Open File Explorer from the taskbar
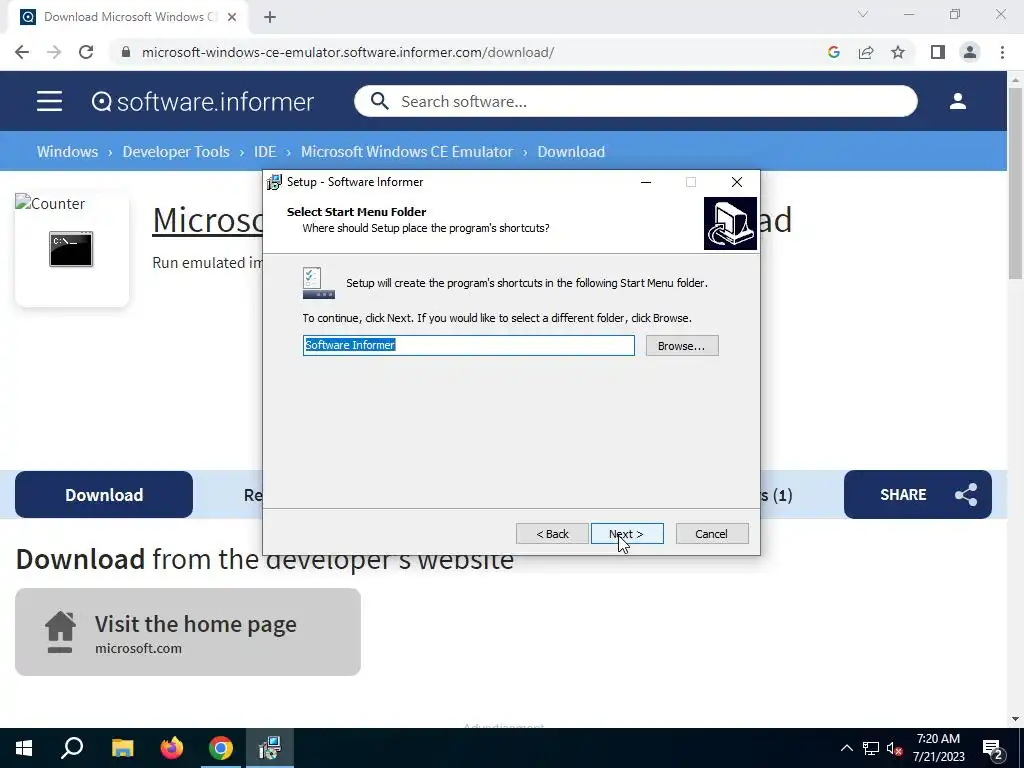Image resolution: width=1024 pixels, height=768 pixels. tap(123, 748)
